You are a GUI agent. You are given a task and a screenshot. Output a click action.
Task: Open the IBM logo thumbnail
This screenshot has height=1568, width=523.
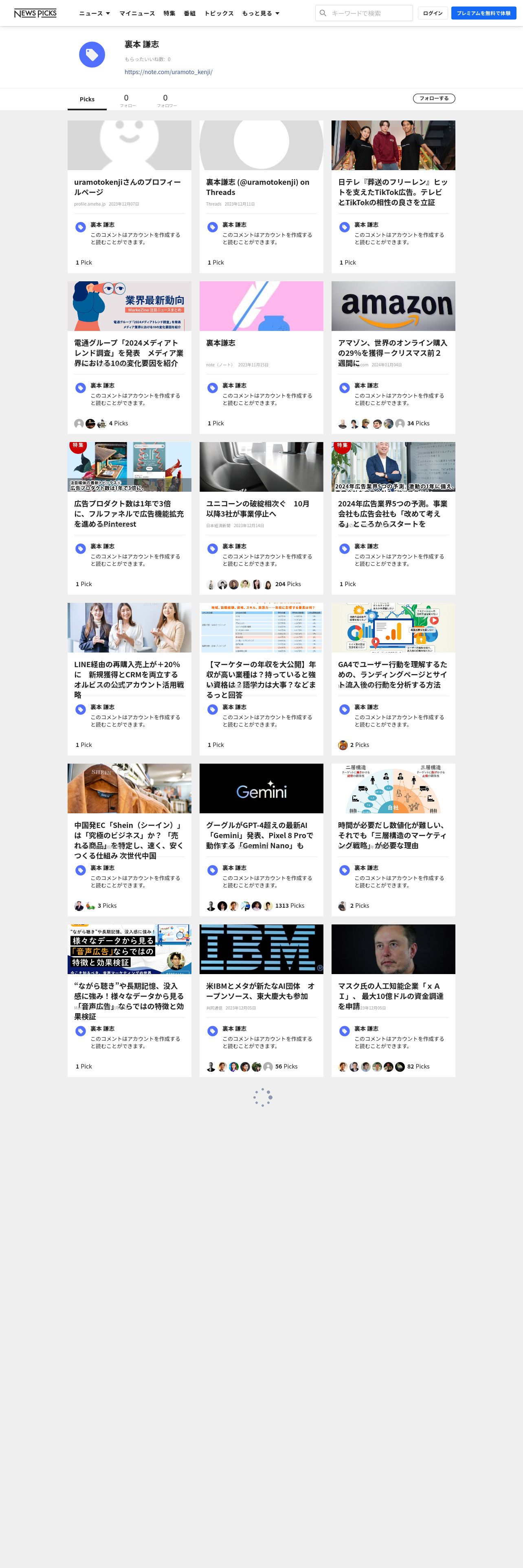click(x=261, y=949)
